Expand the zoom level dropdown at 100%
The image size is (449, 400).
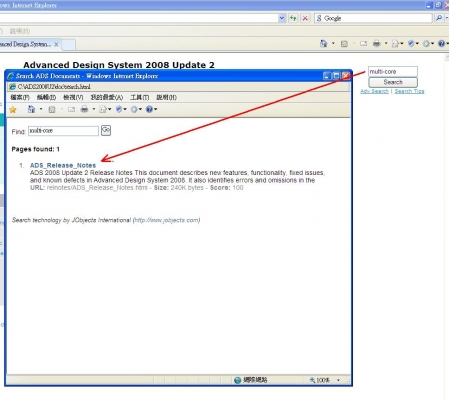pyautogui.click(x=338, y=380)
